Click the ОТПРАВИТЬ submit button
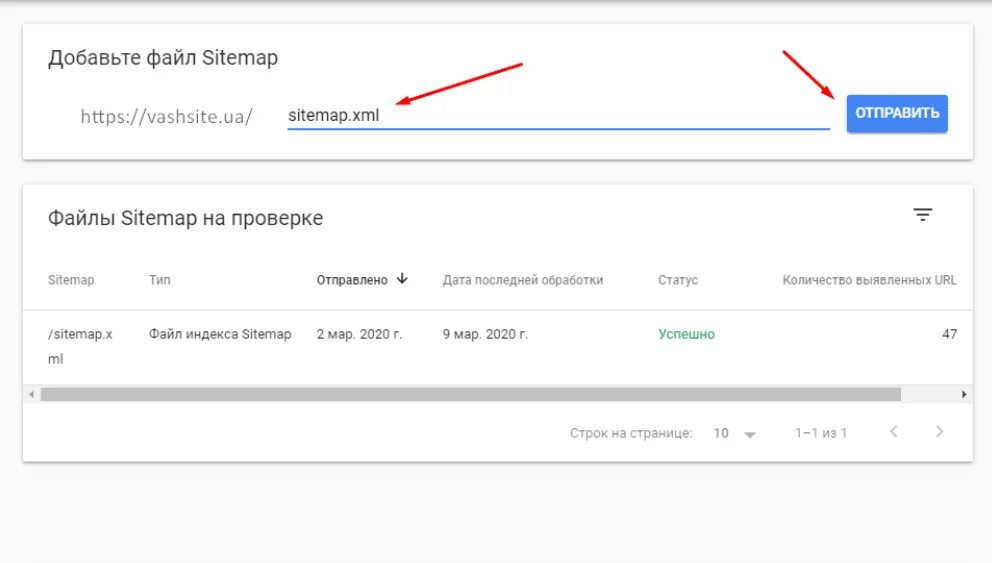 (x=897, y=113)
